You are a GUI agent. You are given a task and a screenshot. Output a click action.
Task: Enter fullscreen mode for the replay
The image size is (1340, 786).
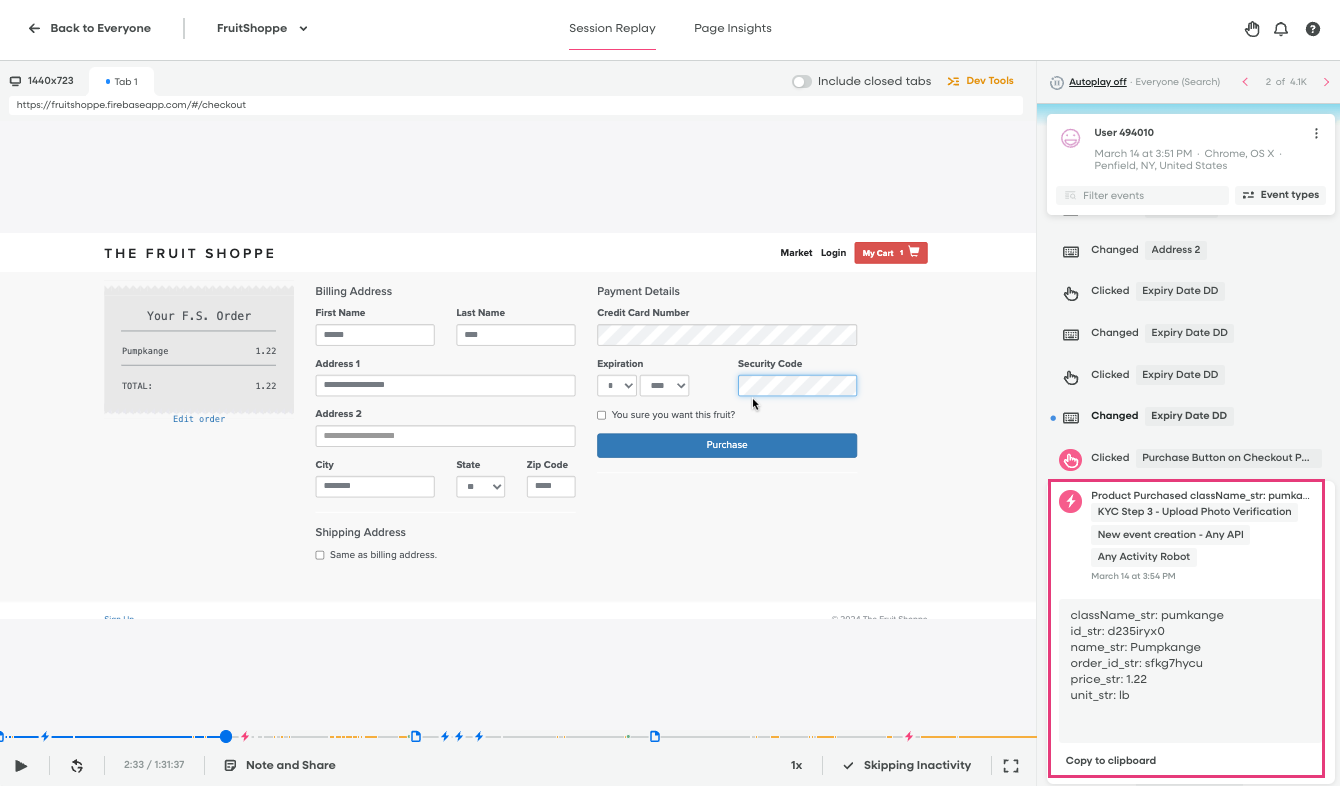point(1011,766)
